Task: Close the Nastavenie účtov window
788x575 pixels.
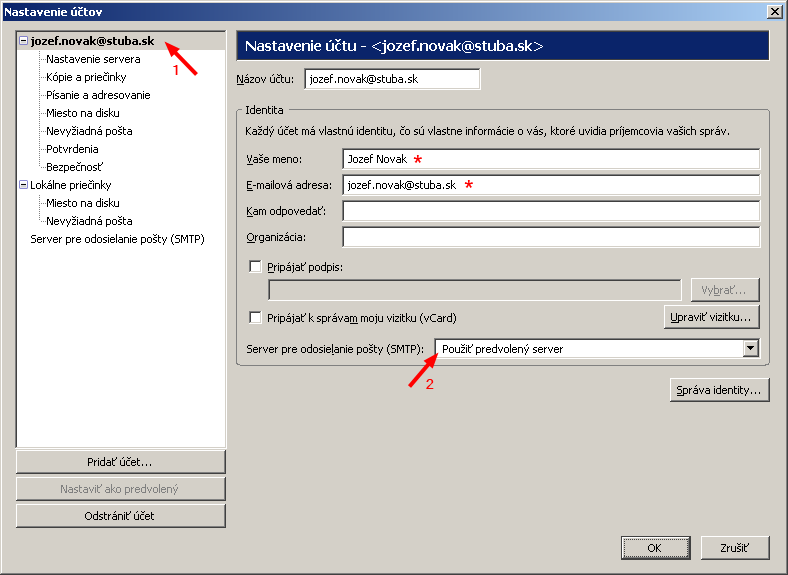Action: pyautogui.click(x=773, y=11)
